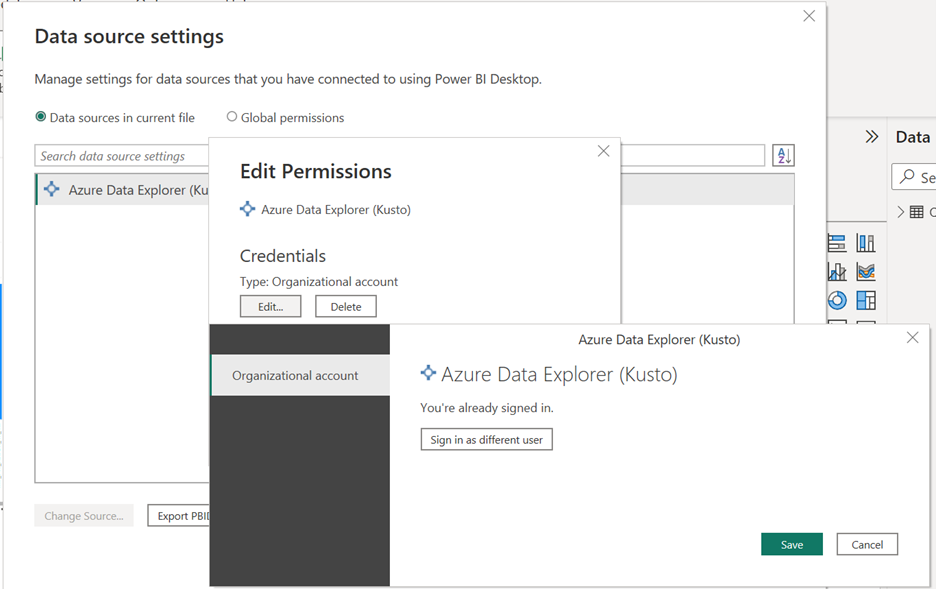Click the Export PBIDS button
The image size is (936, 589).
coord(179,516)
